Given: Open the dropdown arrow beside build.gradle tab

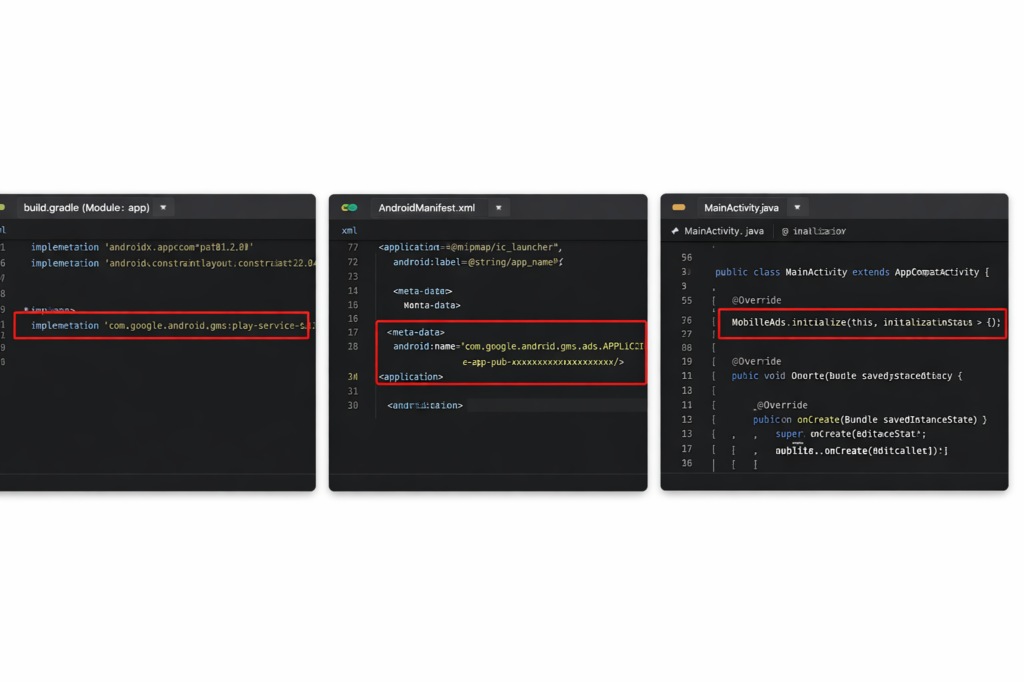Looking at the screenshot, I should (x=163, y=208).
